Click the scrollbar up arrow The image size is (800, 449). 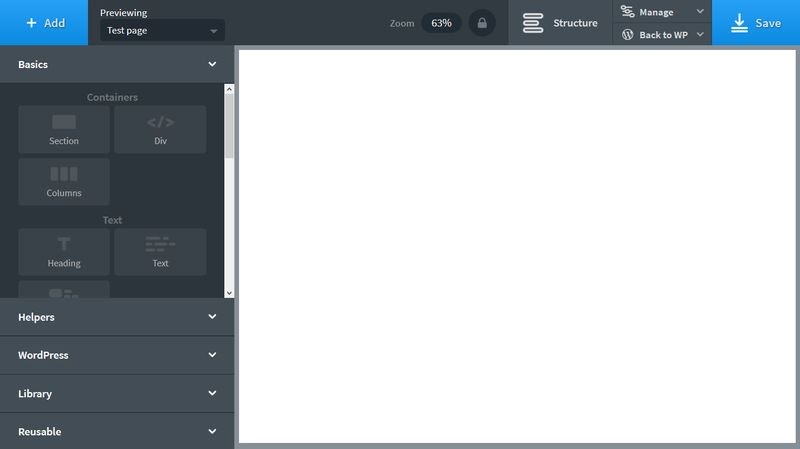point(229,89)
